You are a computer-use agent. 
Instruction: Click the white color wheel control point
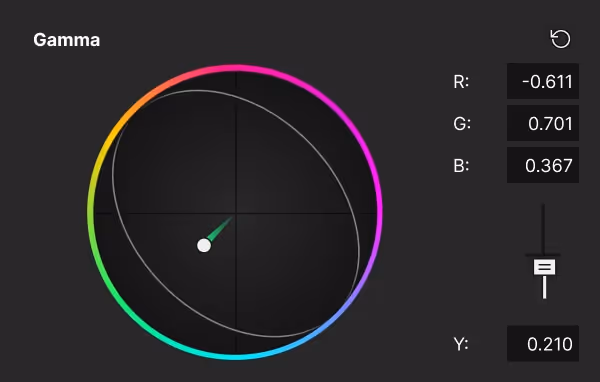(204, 245)
